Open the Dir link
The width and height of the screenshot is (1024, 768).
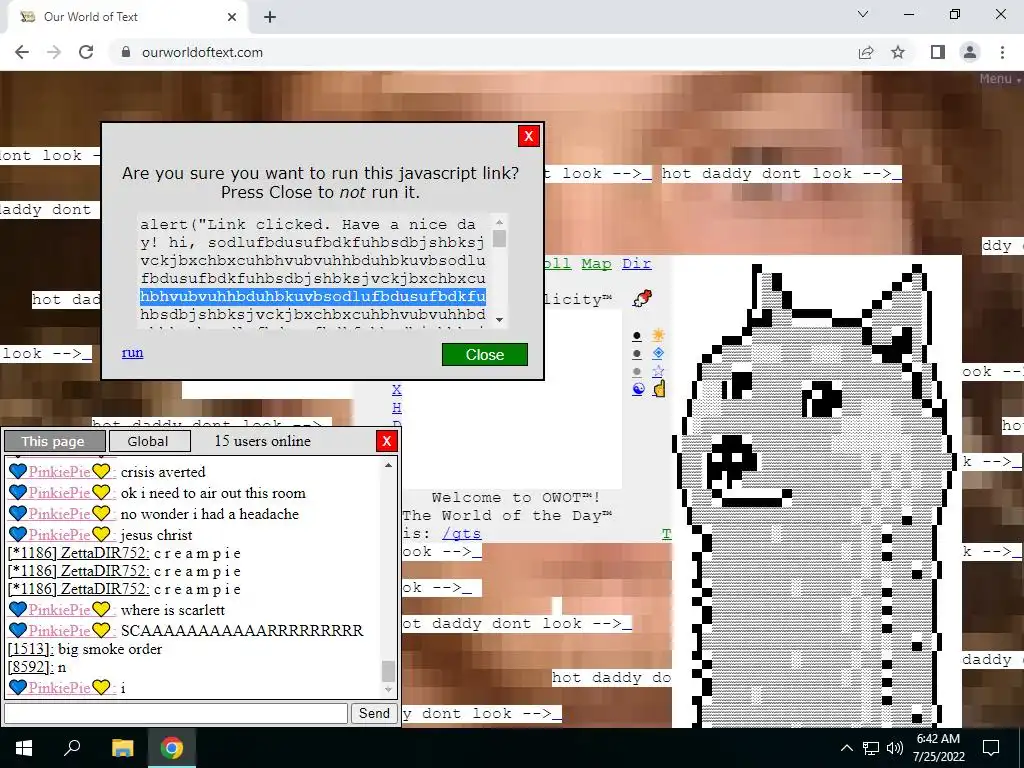(636, 263)
